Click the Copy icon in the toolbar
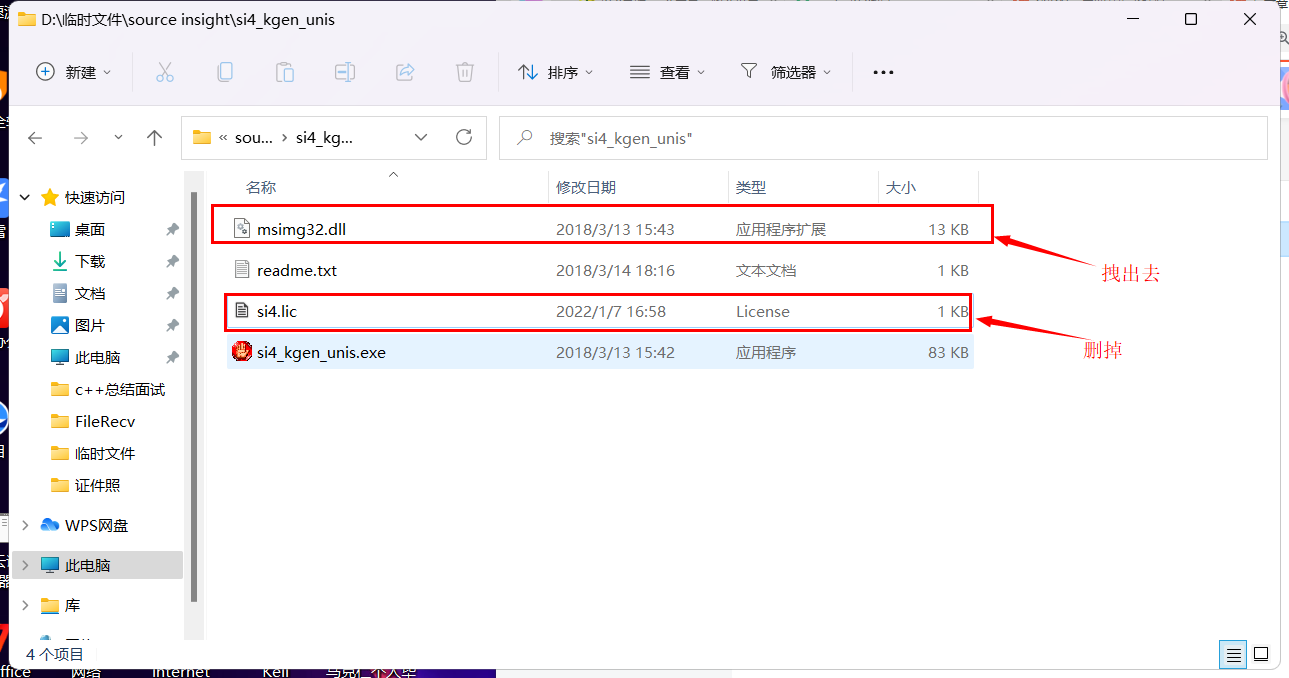 pyautogui.click(x=224, y=71)
